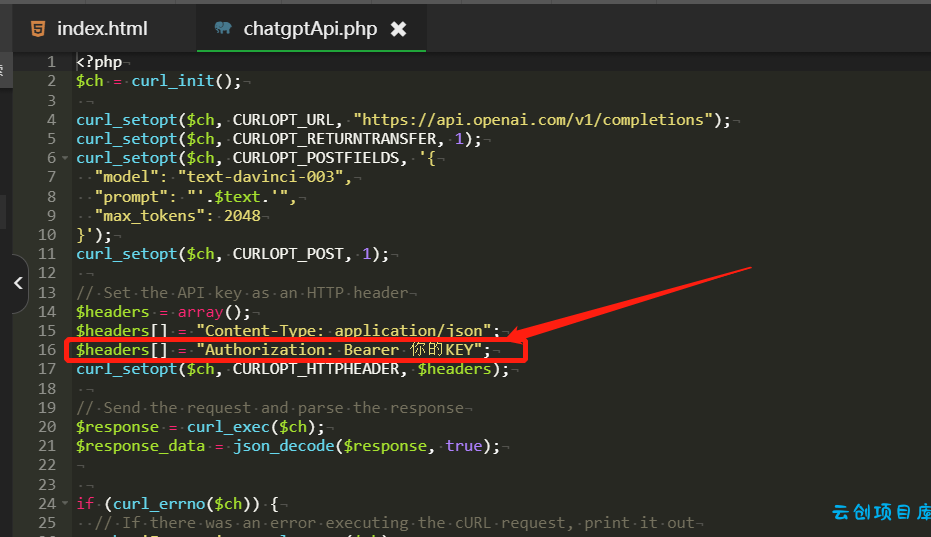
Task: Click the $text variable in prompt line
Action: pyautogui.click(x=238, y=197)
